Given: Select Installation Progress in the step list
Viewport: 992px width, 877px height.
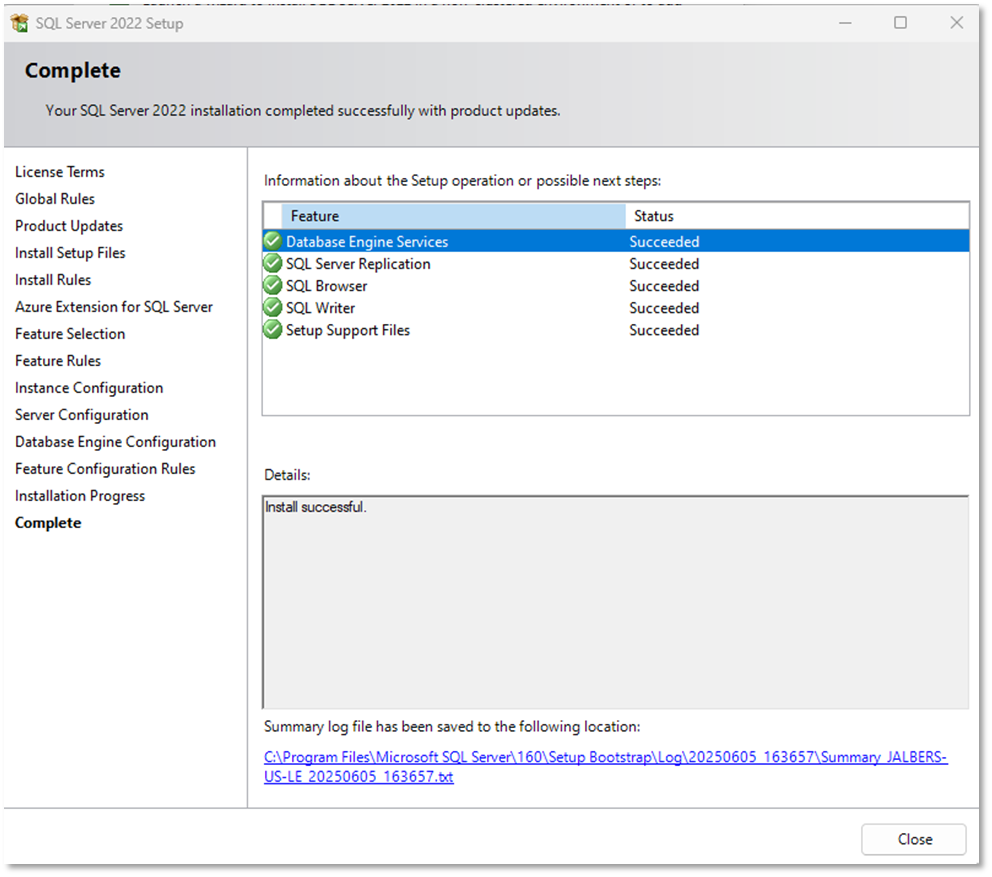Looking at the screenshot, I should [x=80, y=496].
